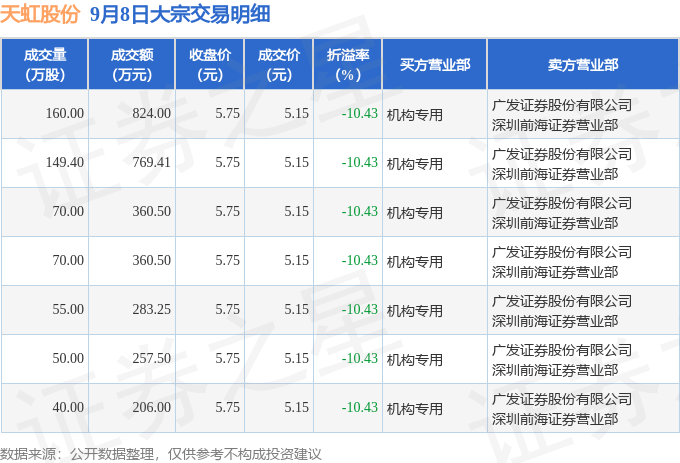Click 机构专用 buyer in first row
This screenshot has width=680, height=463.
pyautogui.click(x=415, y=115)
